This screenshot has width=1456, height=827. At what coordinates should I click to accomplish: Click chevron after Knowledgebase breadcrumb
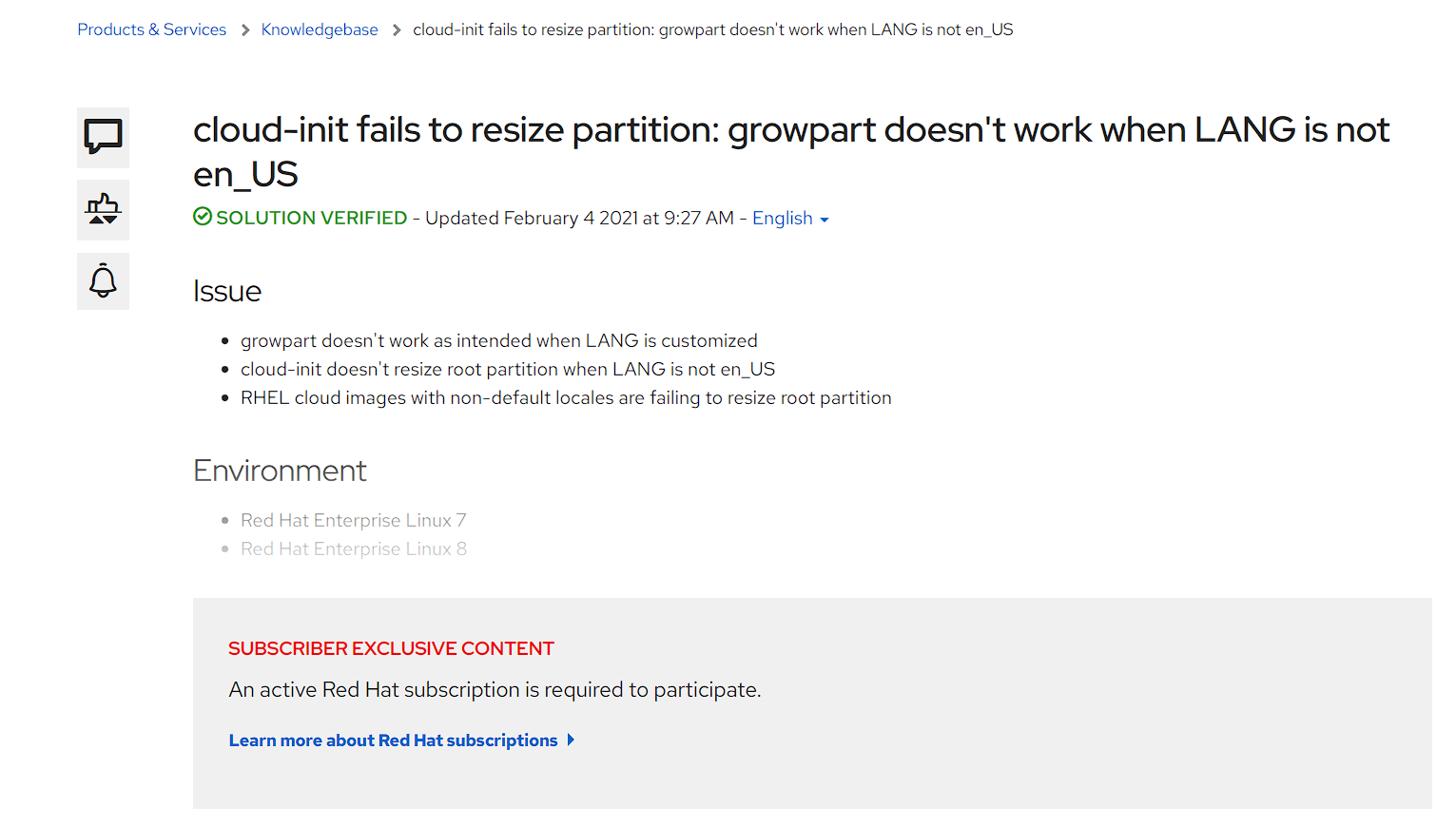pos(397,30)
